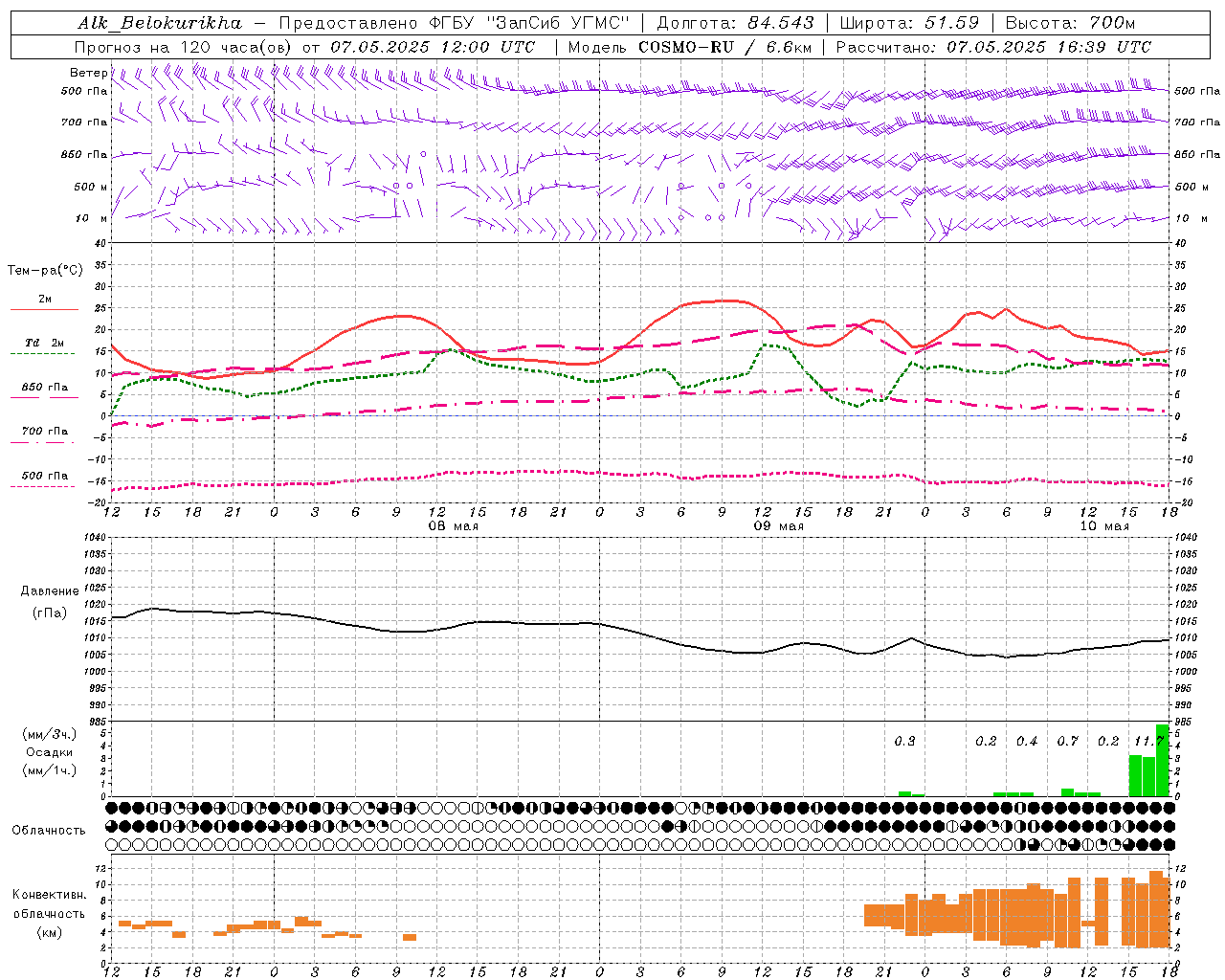Click the '10 мая' date label
Viewport: 1225px width, 980px height.
tap(1103, 526)
